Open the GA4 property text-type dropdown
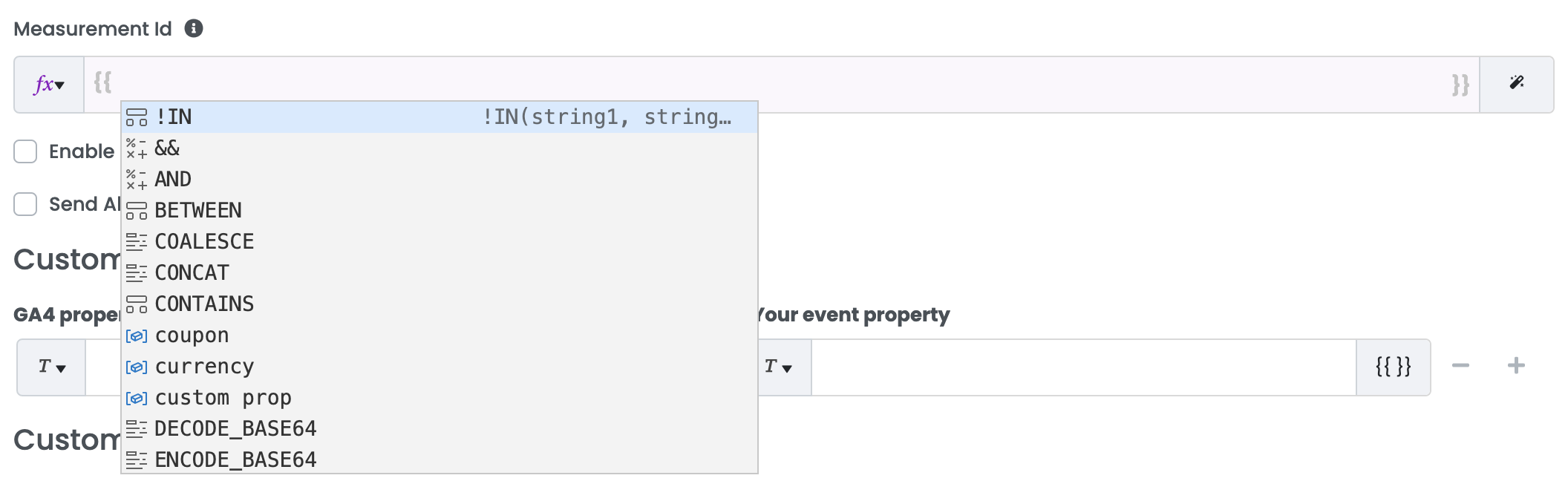1568x481 pixels. point(52,367)
